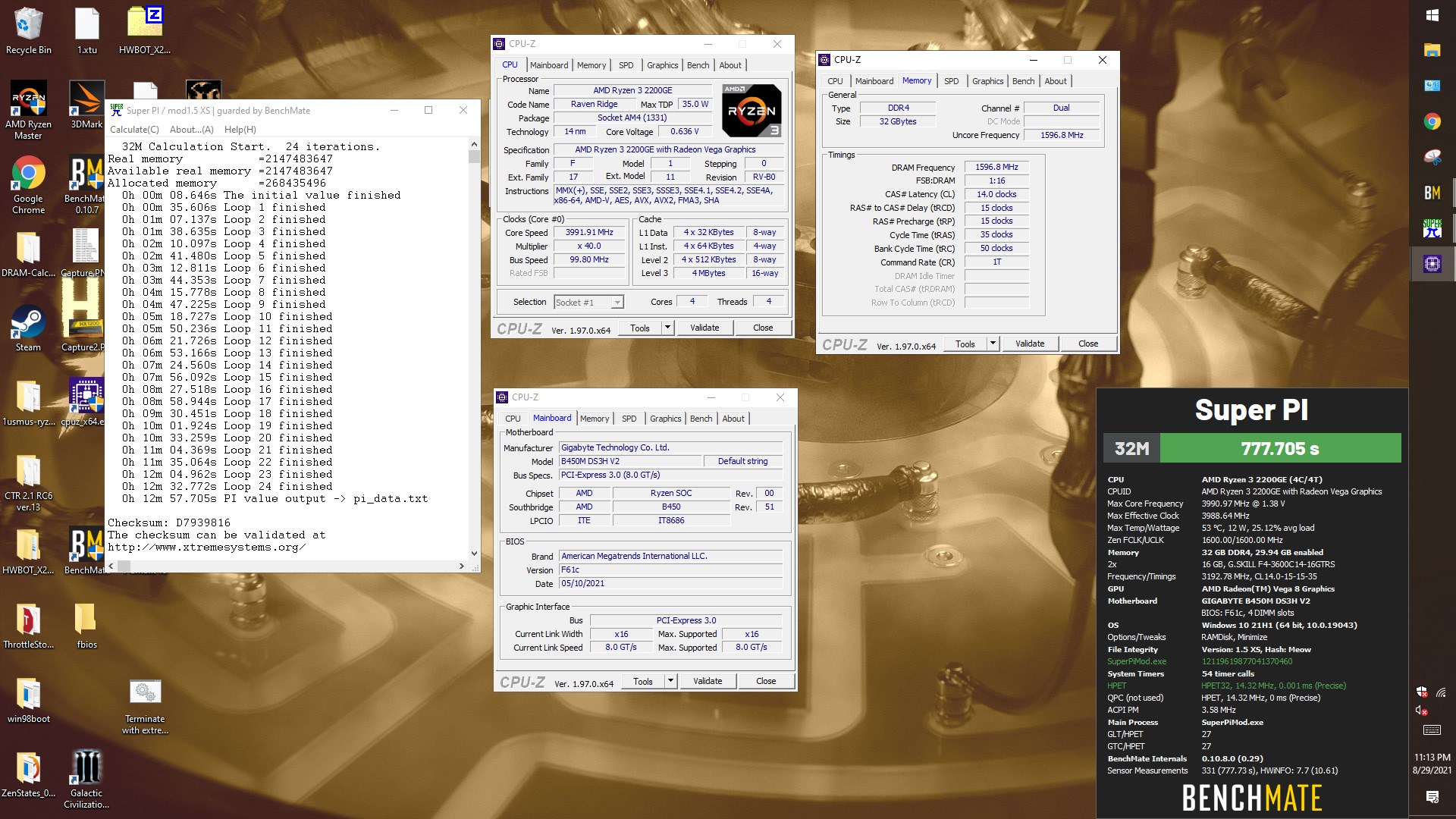Switch to CPU-Z taskbar icon
This screenshot has width=1456, height=819.
click(x=1432, y=264)
